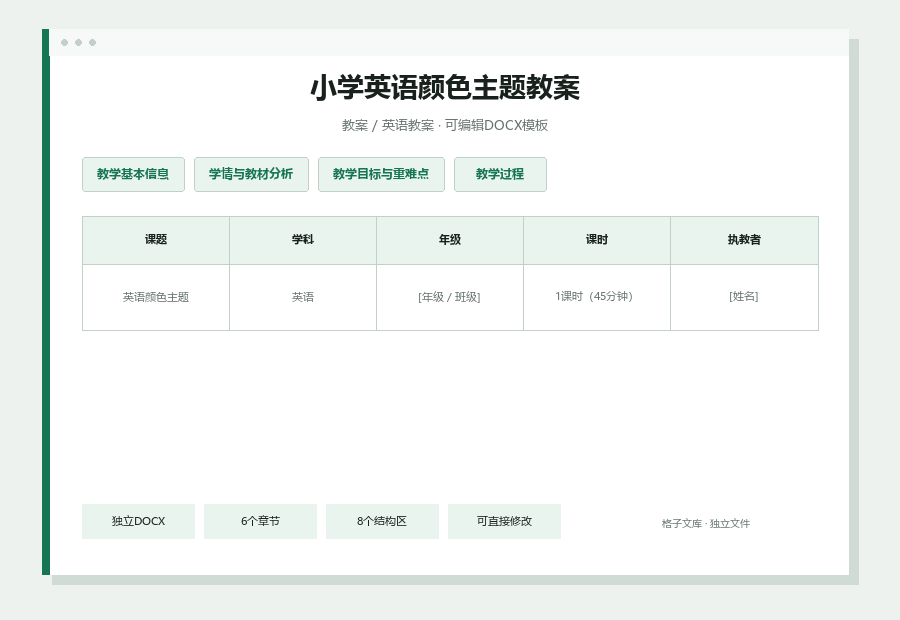Click the 格子文库 · 独立文件 footer text
The width and height of the screenshot is (900, 620).
coord(705,524)
